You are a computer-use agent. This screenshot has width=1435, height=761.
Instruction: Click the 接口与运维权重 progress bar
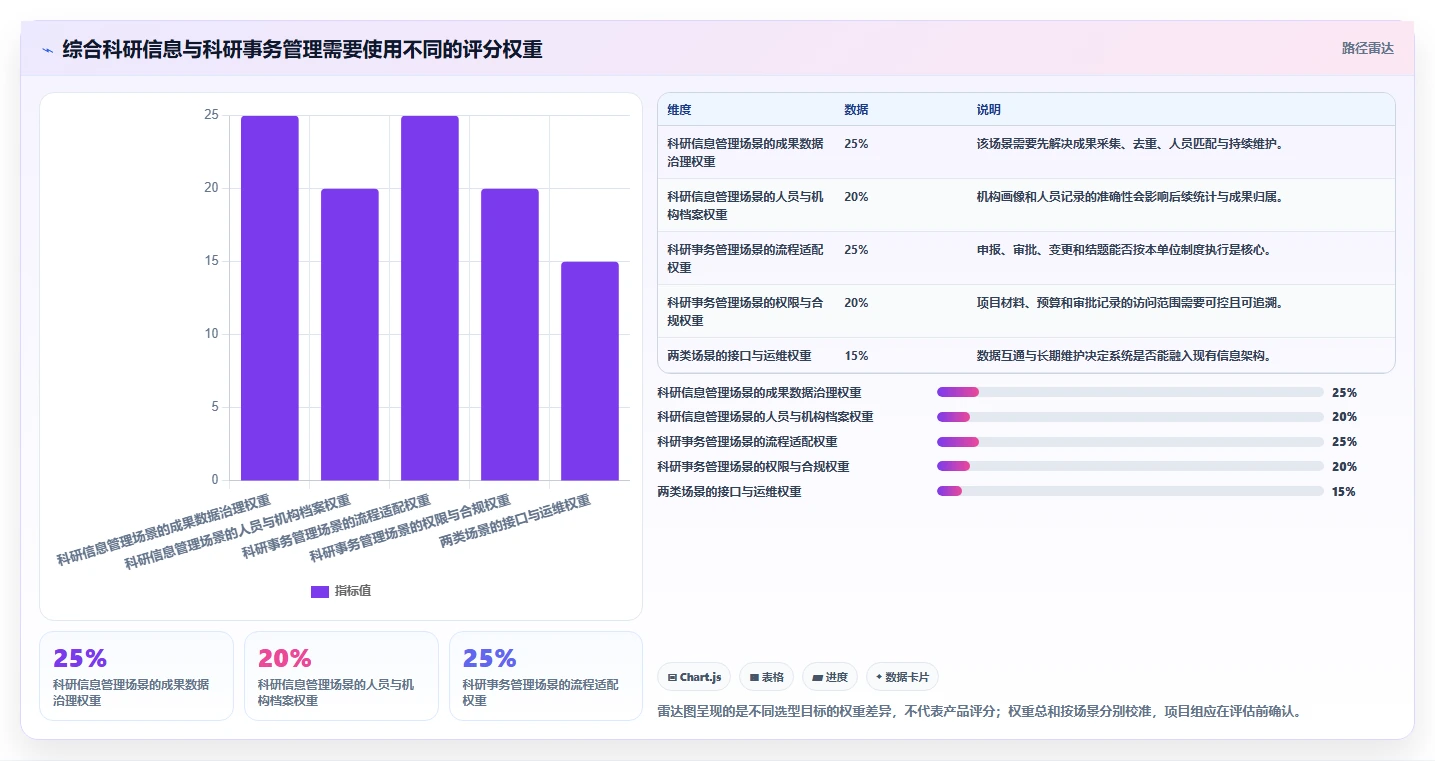(x=1130, y=491)
